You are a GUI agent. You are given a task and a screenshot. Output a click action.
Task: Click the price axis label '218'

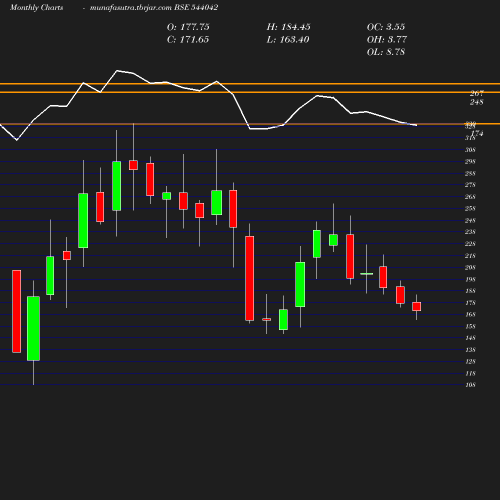[x=470, y=256]
